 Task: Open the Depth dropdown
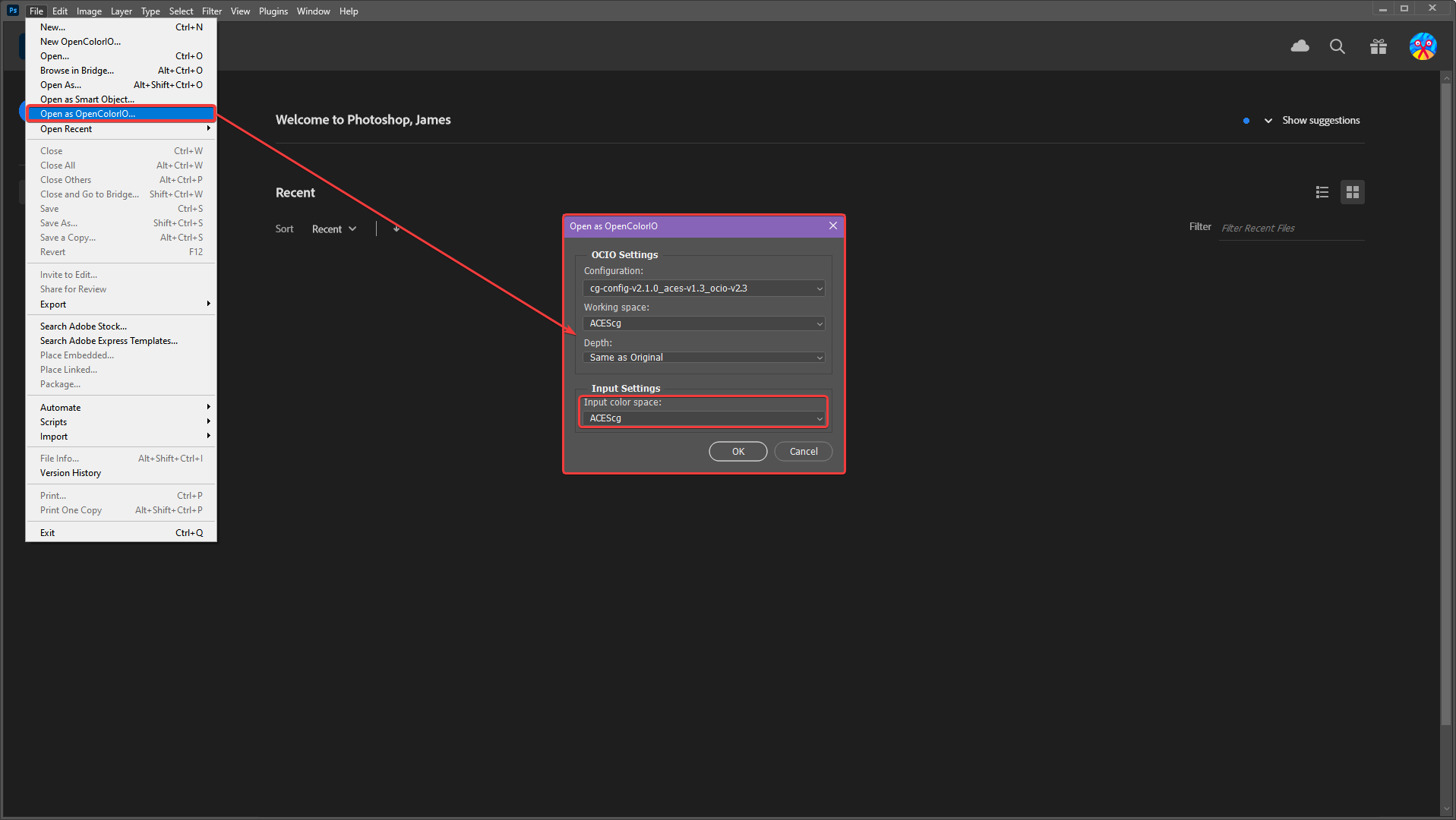(x=703, y=358)
